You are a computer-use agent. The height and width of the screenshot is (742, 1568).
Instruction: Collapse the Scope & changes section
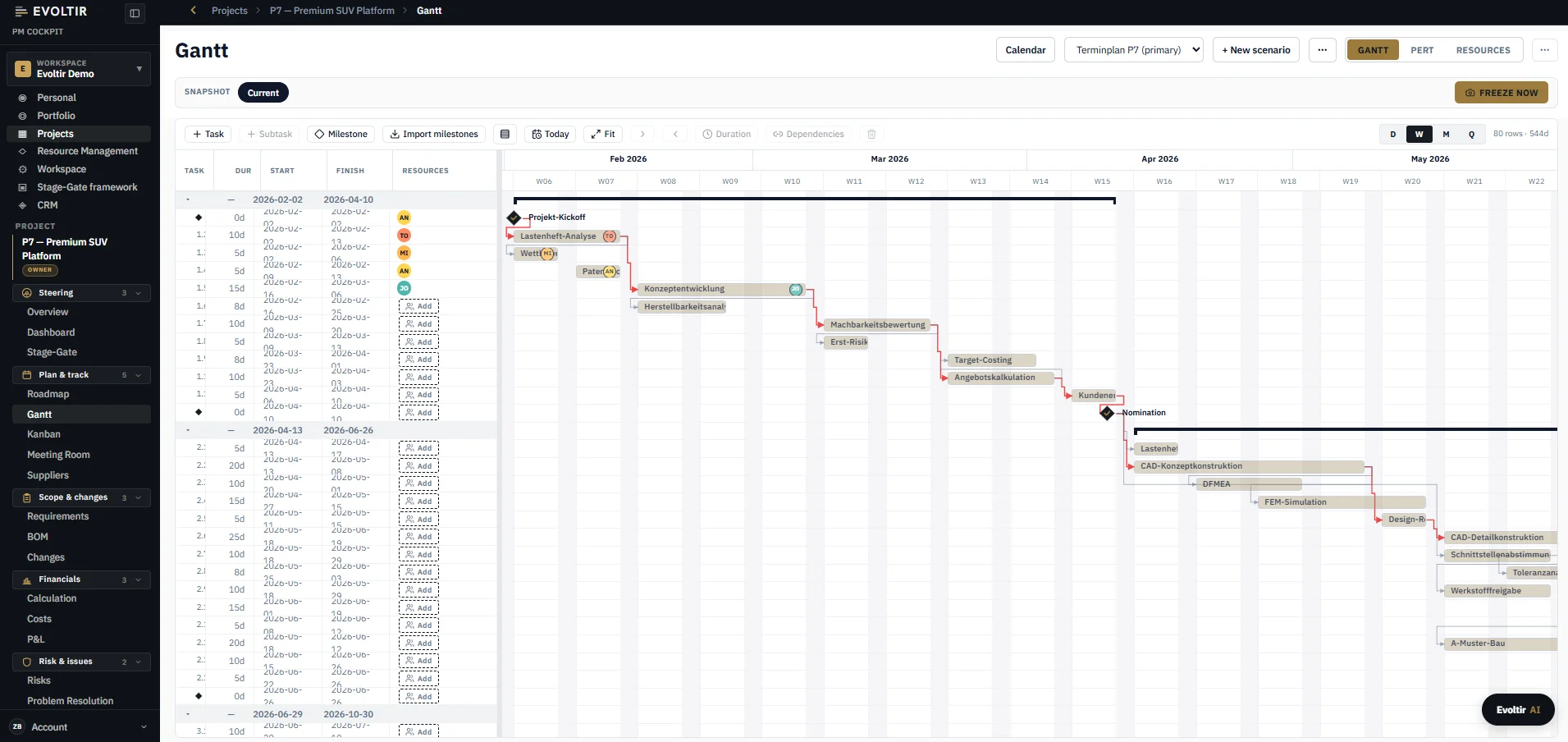pos(81,497)
